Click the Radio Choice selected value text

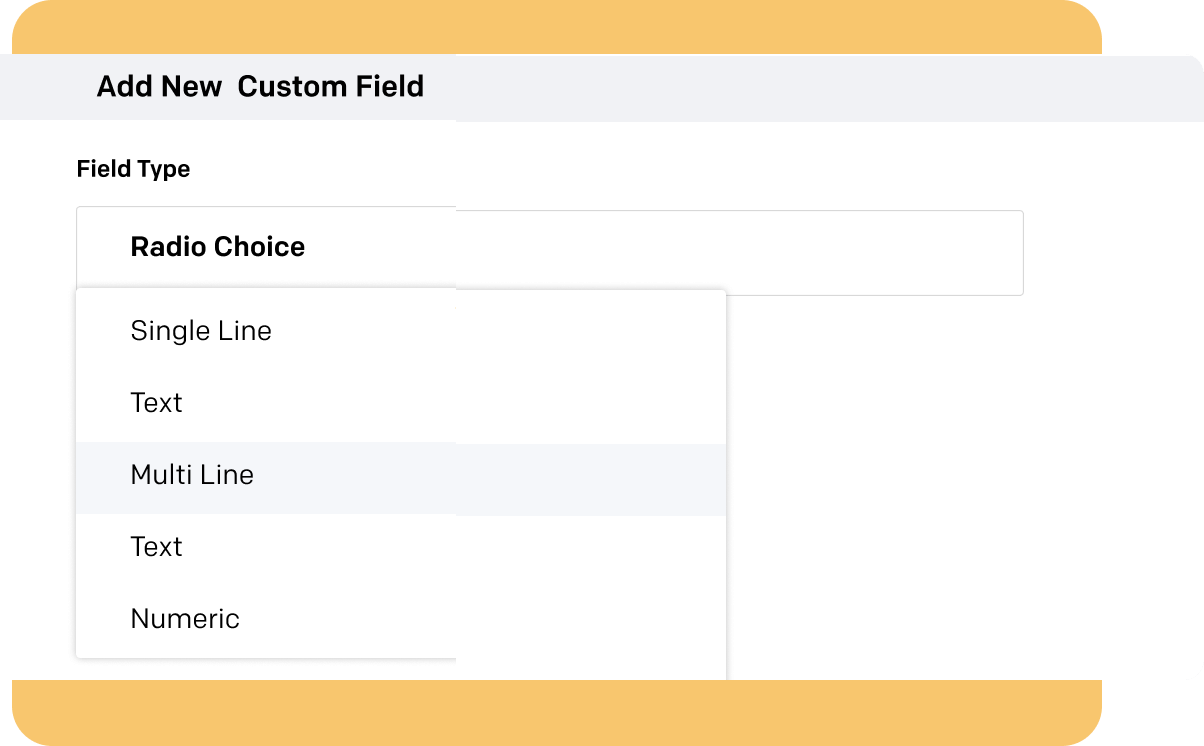click(218, 247)
